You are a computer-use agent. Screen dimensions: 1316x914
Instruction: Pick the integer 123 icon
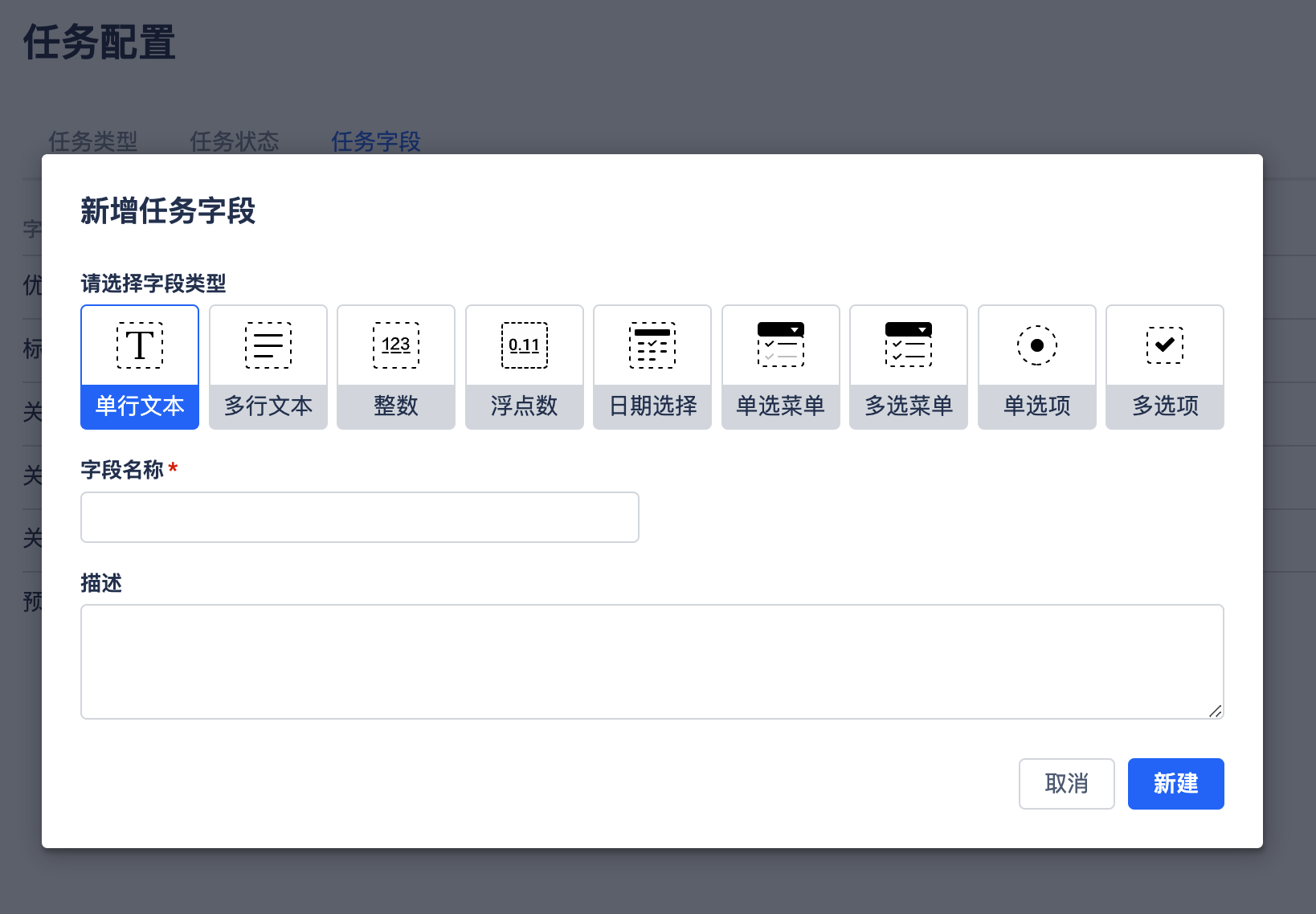click(396, 345)
